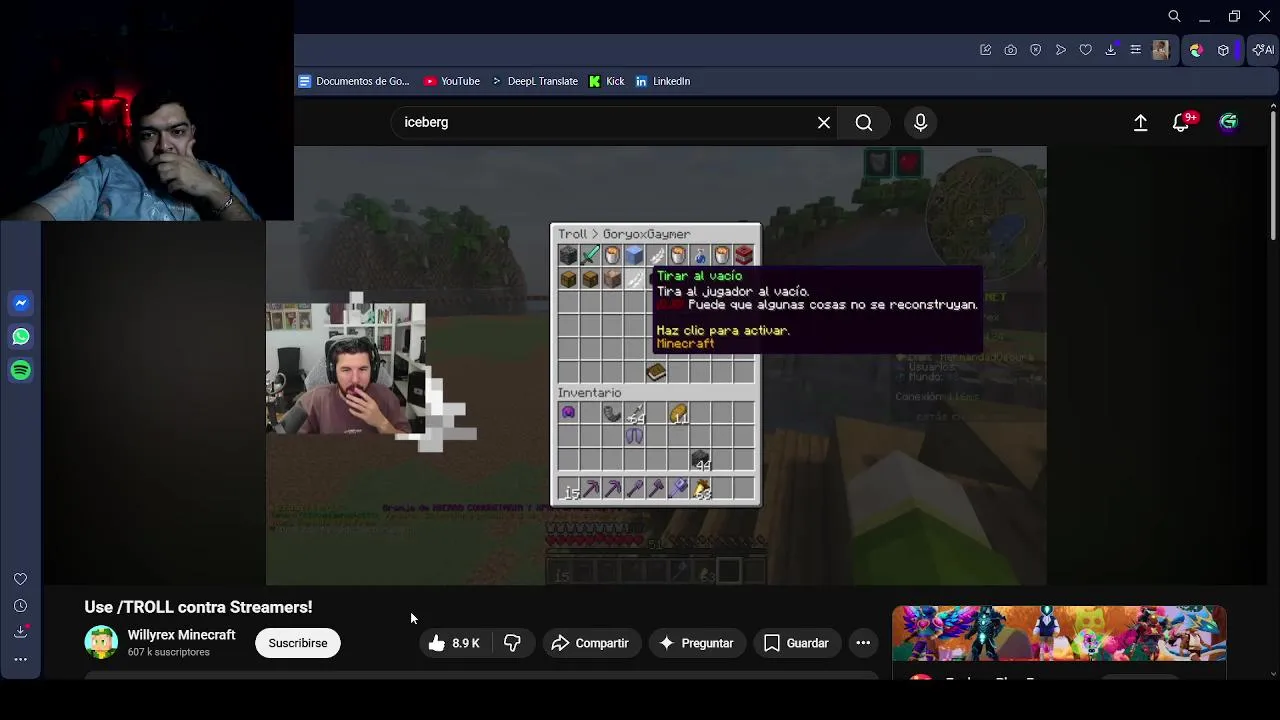The image size is (1280, 720).
Task: Open the DeepL Translate bookmark
Action: click(534, 81)
